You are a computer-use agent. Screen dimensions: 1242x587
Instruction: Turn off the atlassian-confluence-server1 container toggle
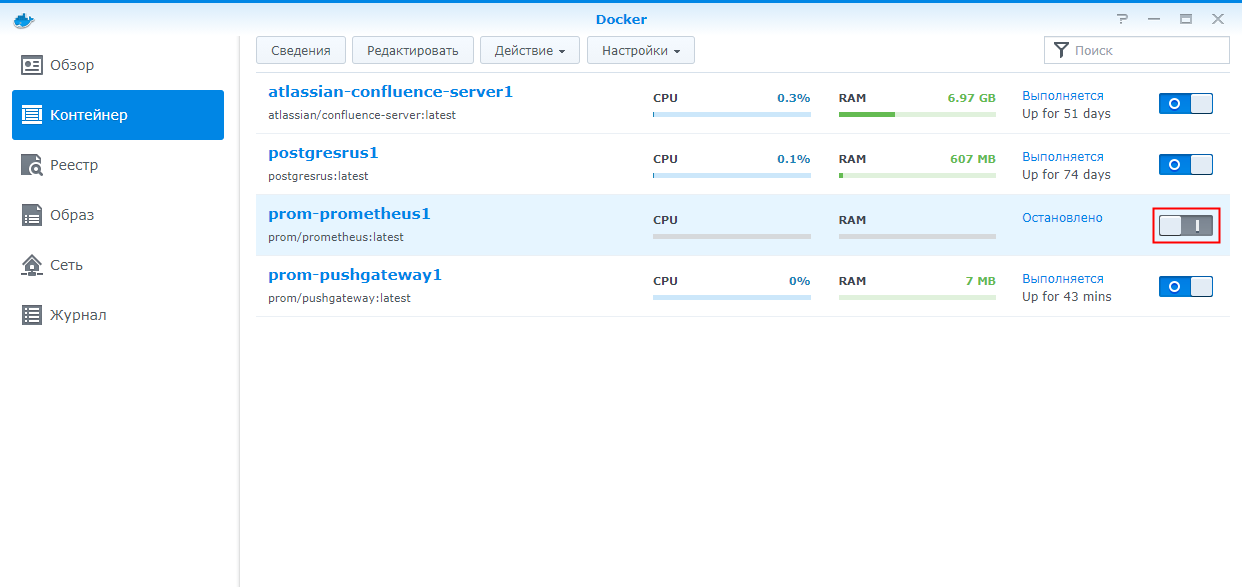(x=1185, y=104)
